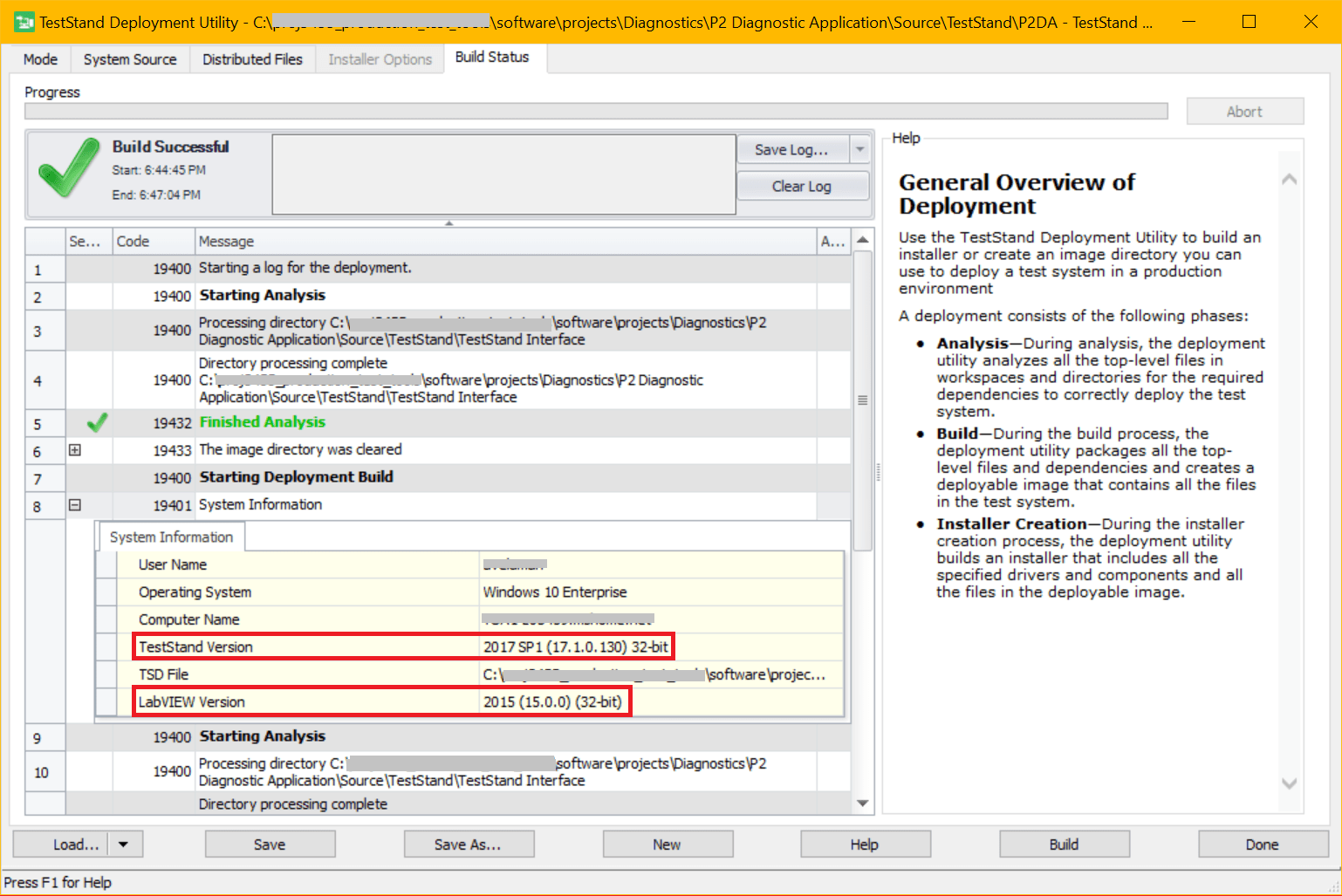
Task: Click the New button
Action: 668,845
